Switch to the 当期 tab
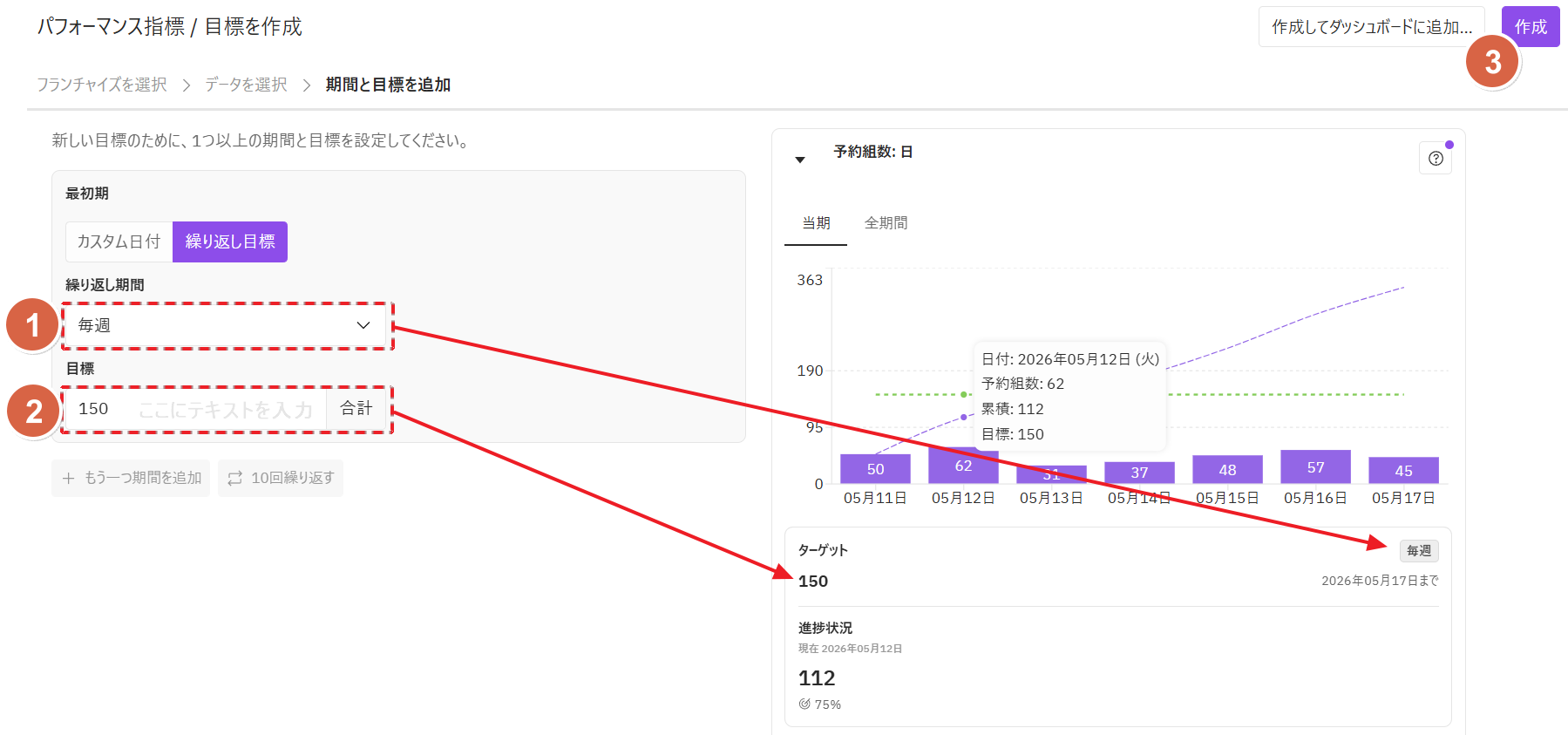1568x735 pixels. [816, 223]
